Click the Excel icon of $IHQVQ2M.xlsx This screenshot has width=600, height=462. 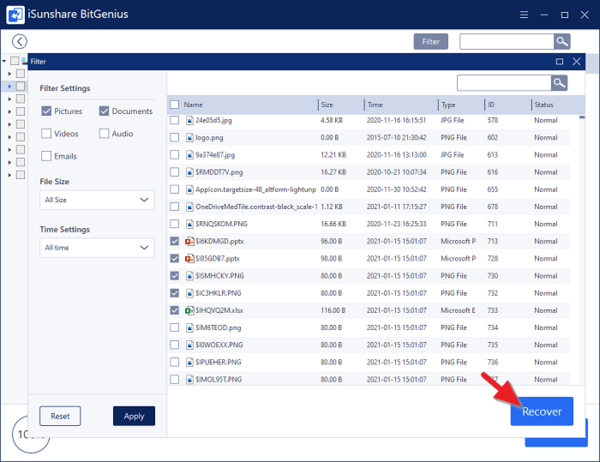tap(189, 310)
